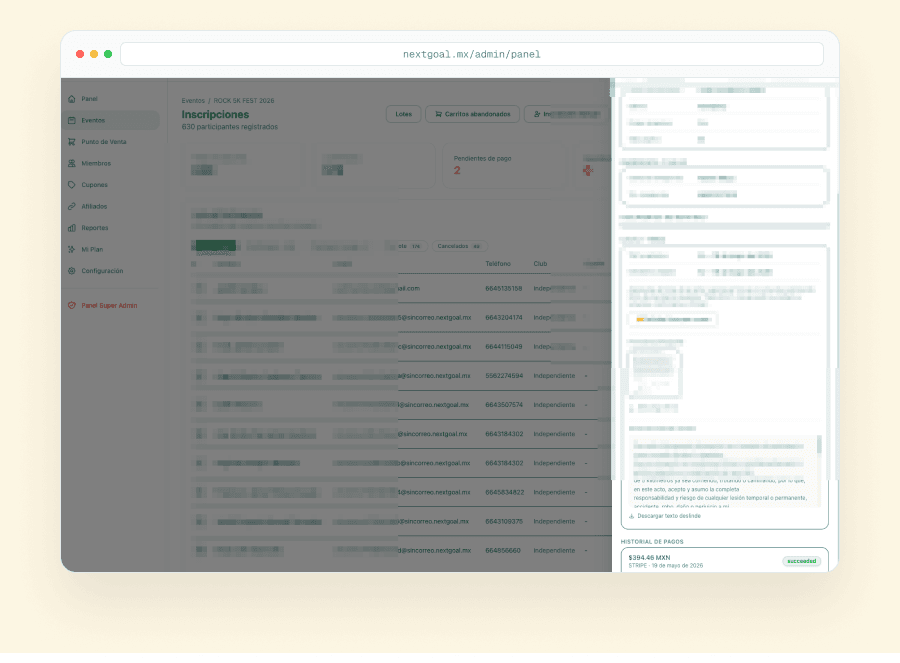Click the Reportes bar chart icon
Image resolution: width=900 pixels, height=663 pixels.
[72, 228]
